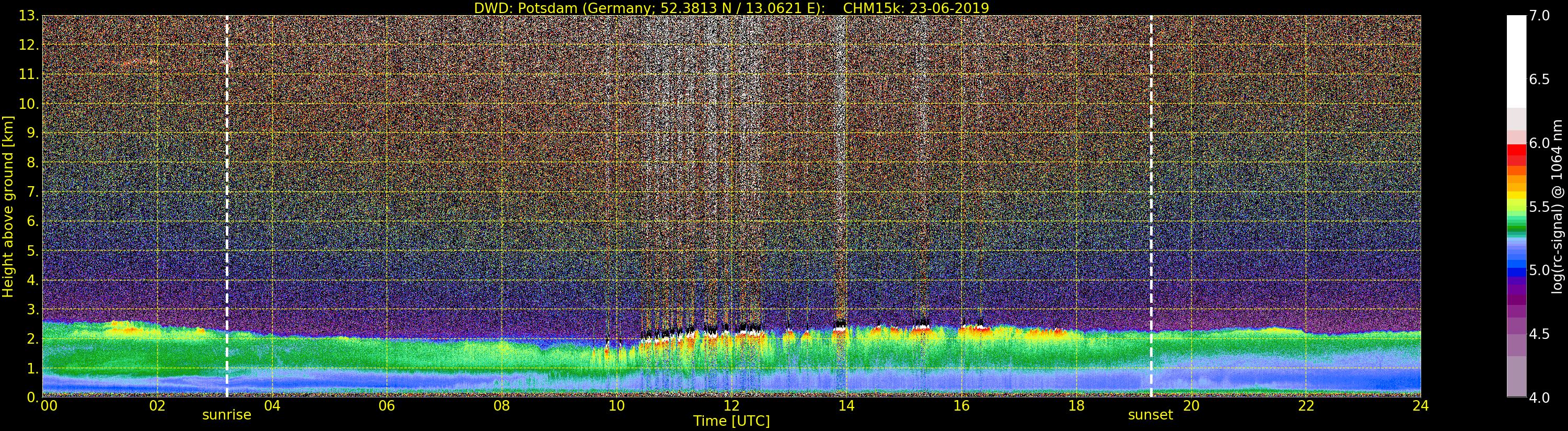Click the '12' time tick label
This screenshot has width=1568, height=431.
coord(731,405)
